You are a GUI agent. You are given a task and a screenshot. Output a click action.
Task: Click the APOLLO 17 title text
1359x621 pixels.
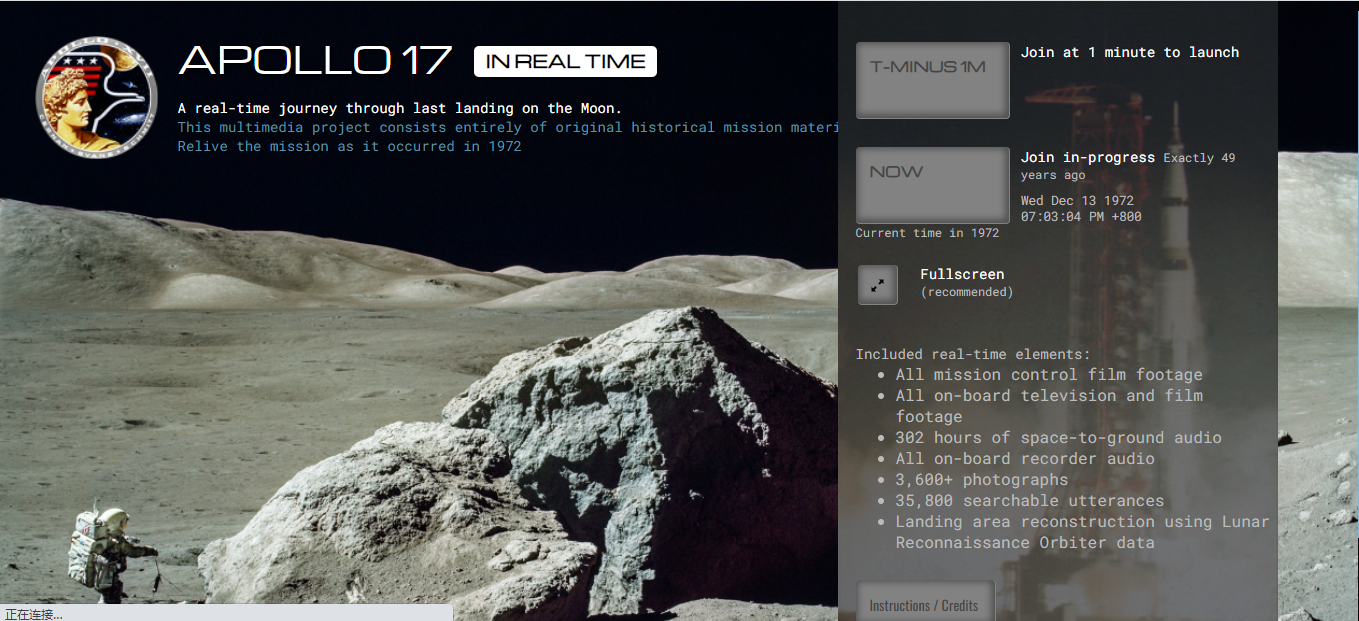(x=315, y=61)
